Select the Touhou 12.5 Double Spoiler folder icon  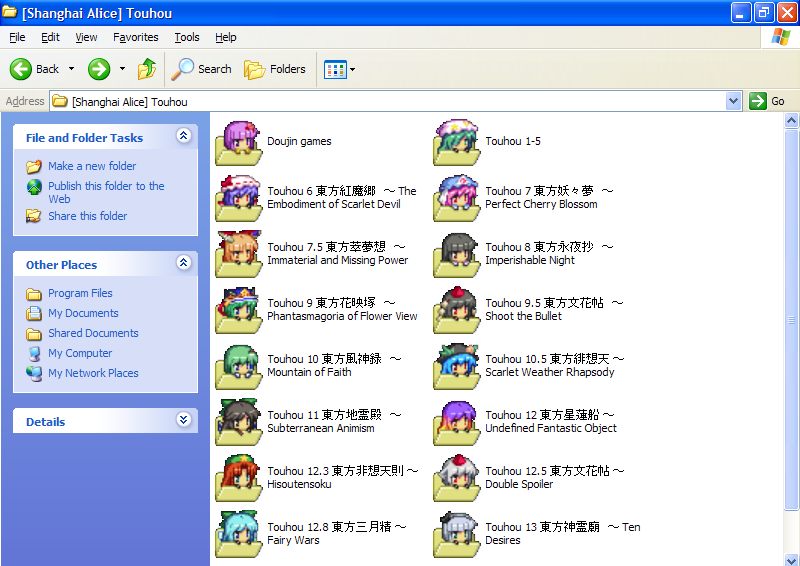(x=457, y=479)
